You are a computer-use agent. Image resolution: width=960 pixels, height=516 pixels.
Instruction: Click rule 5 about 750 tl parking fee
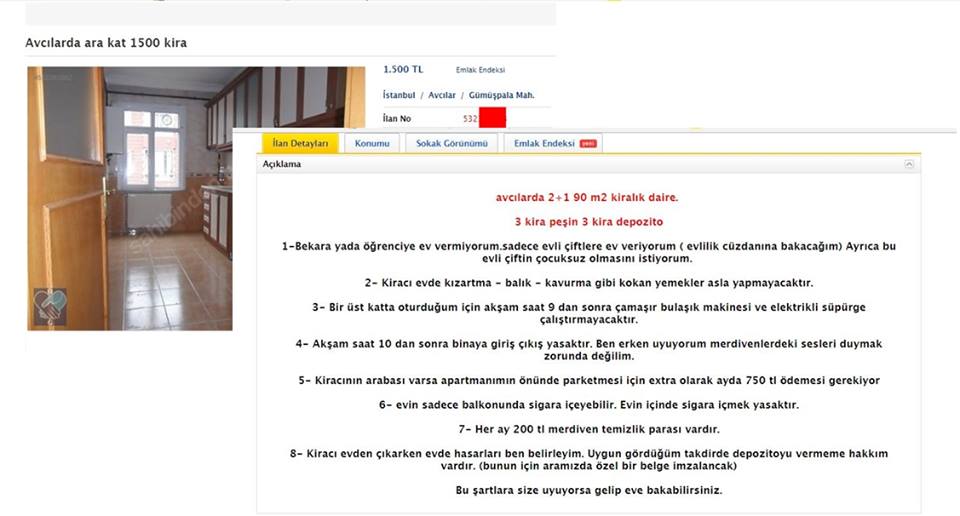pyautogui.click(x=588, y=380)
